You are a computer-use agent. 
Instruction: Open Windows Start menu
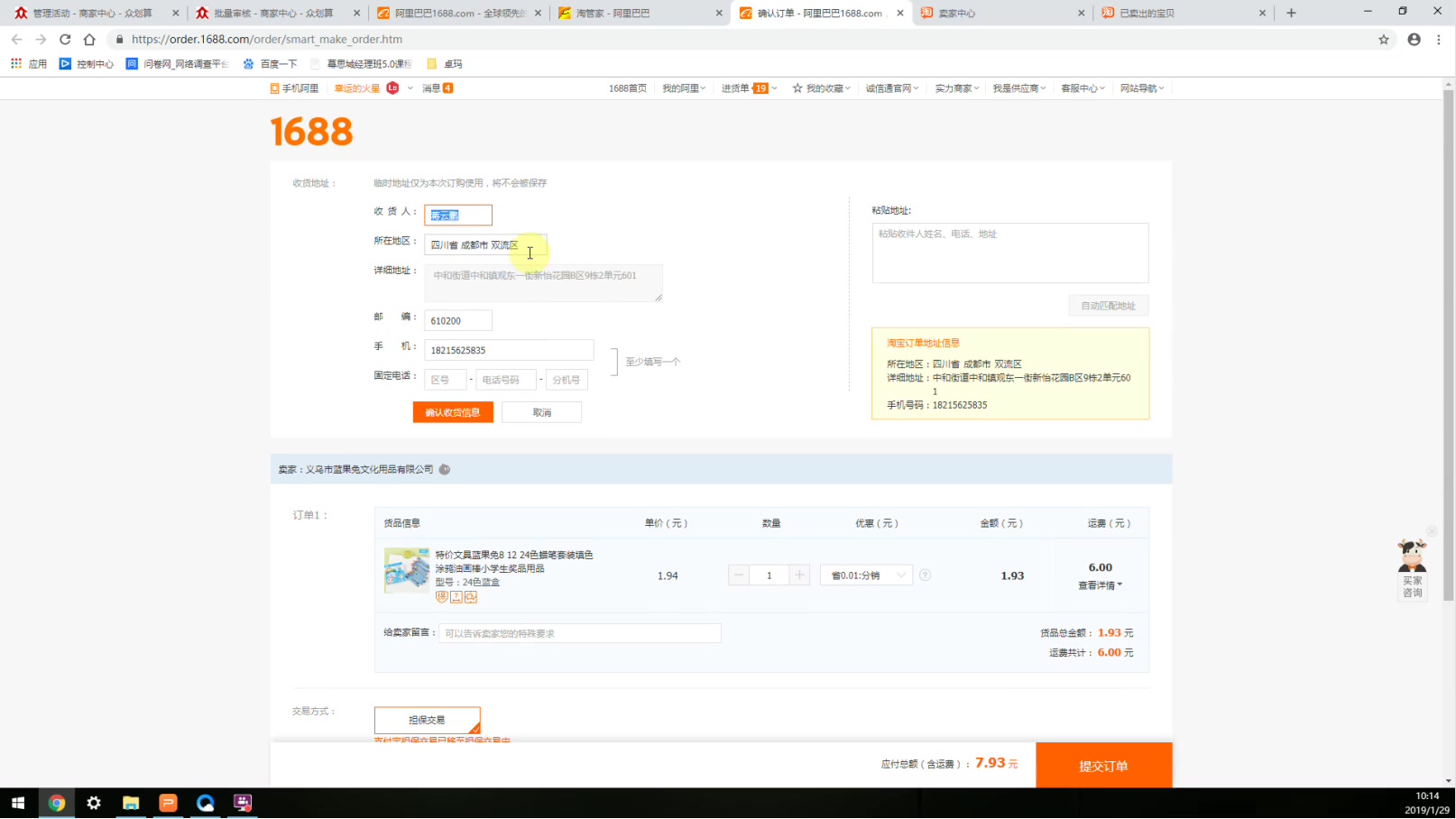[x=18, y=803]
